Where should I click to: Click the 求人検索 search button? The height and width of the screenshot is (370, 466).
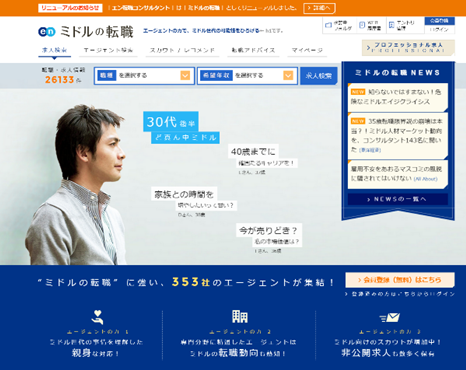point(319,76)
